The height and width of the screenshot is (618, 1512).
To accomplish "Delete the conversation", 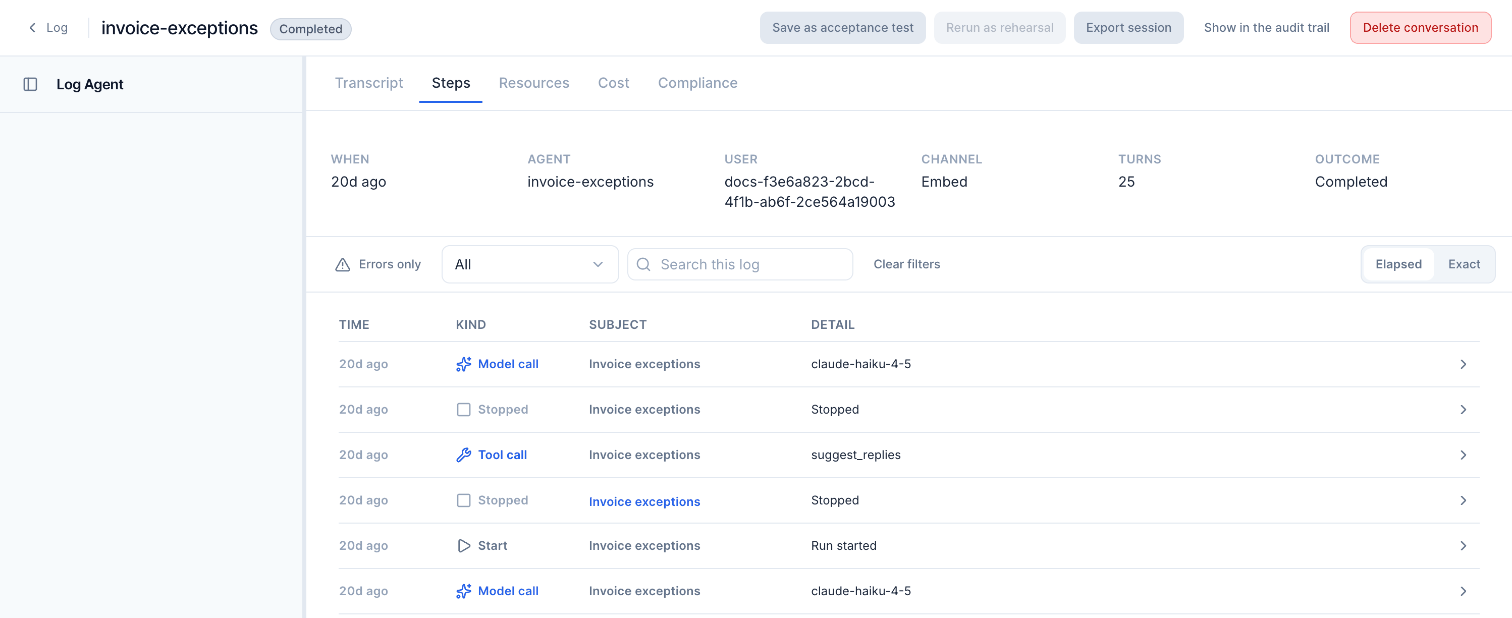I will [x=1421, y=28].
